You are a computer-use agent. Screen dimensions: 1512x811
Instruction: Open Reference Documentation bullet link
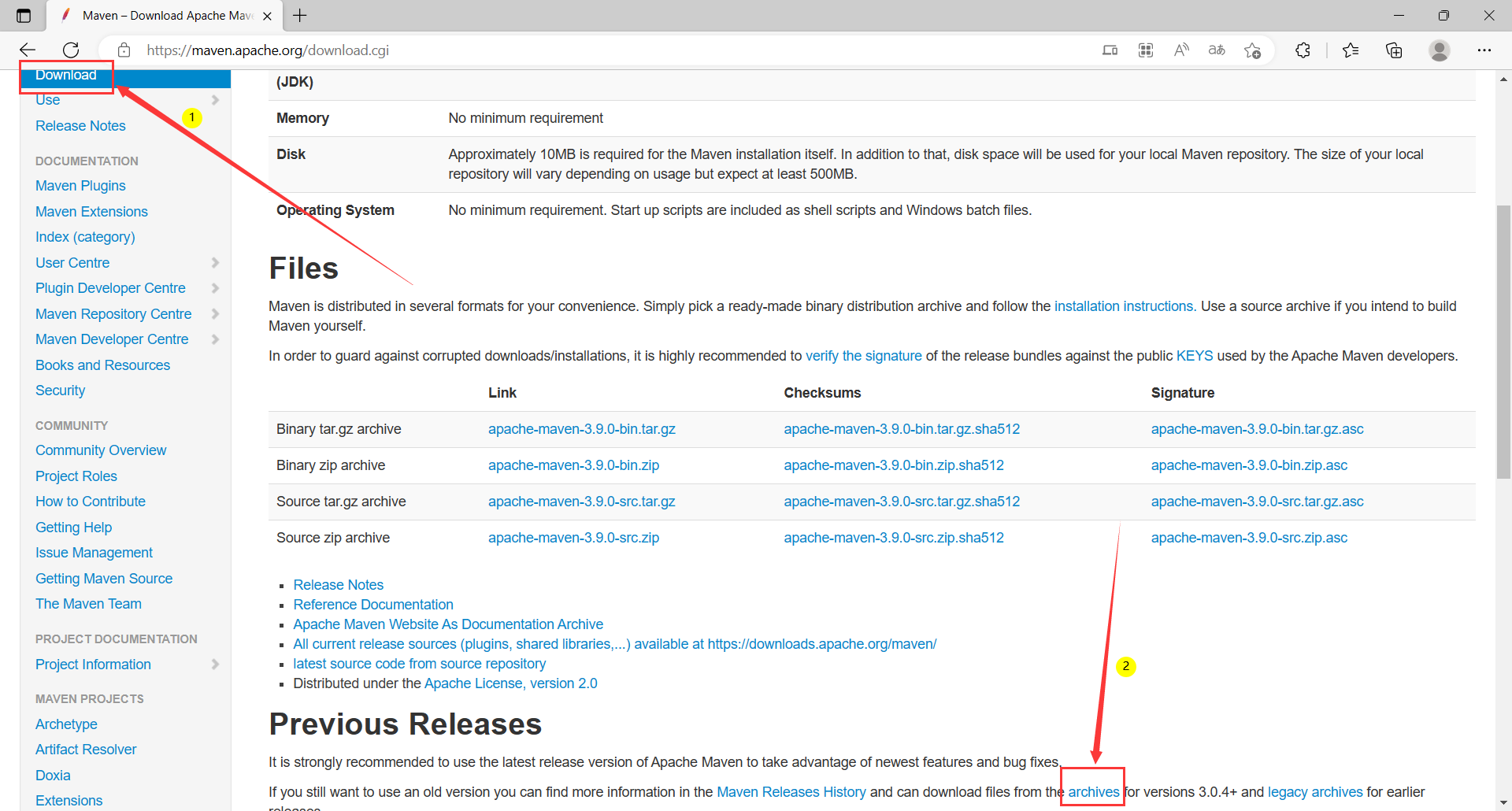coord(373,605)
